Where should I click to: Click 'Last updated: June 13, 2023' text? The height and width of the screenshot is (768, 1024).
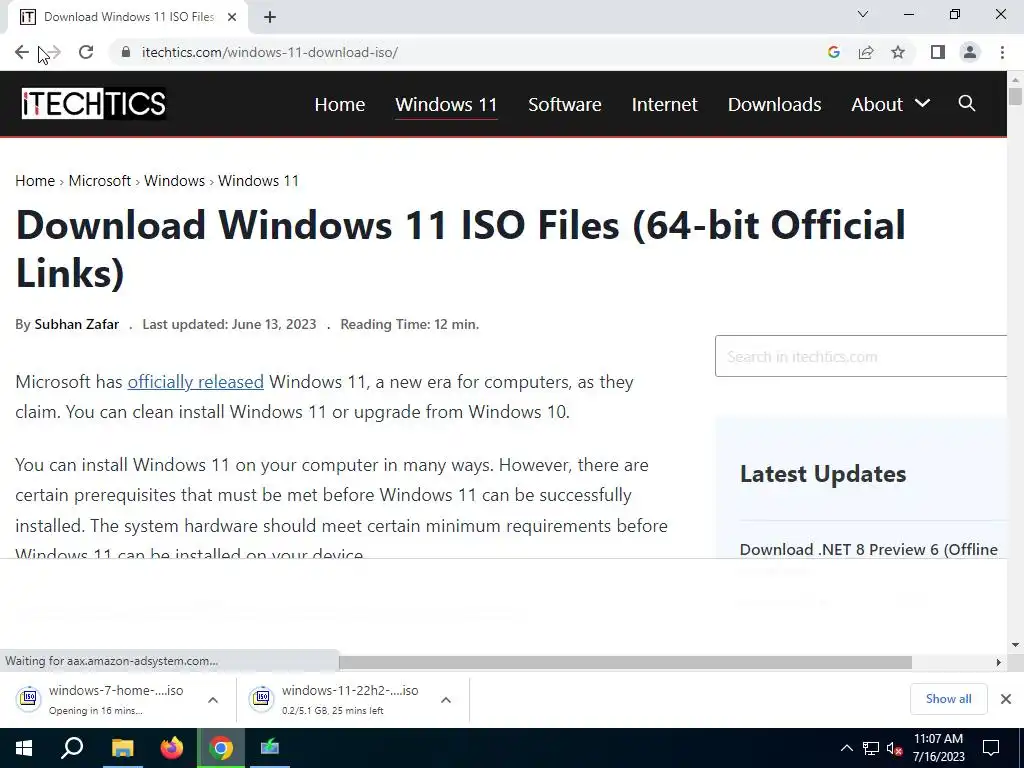229,324
